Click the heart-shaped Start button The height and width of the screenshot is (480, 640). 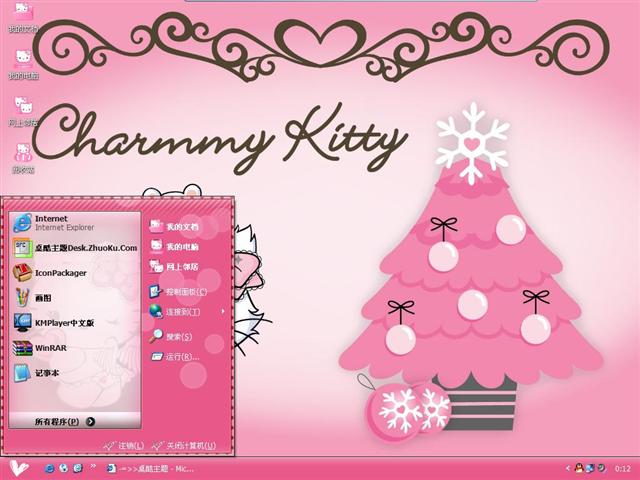(x=18, y=468)
